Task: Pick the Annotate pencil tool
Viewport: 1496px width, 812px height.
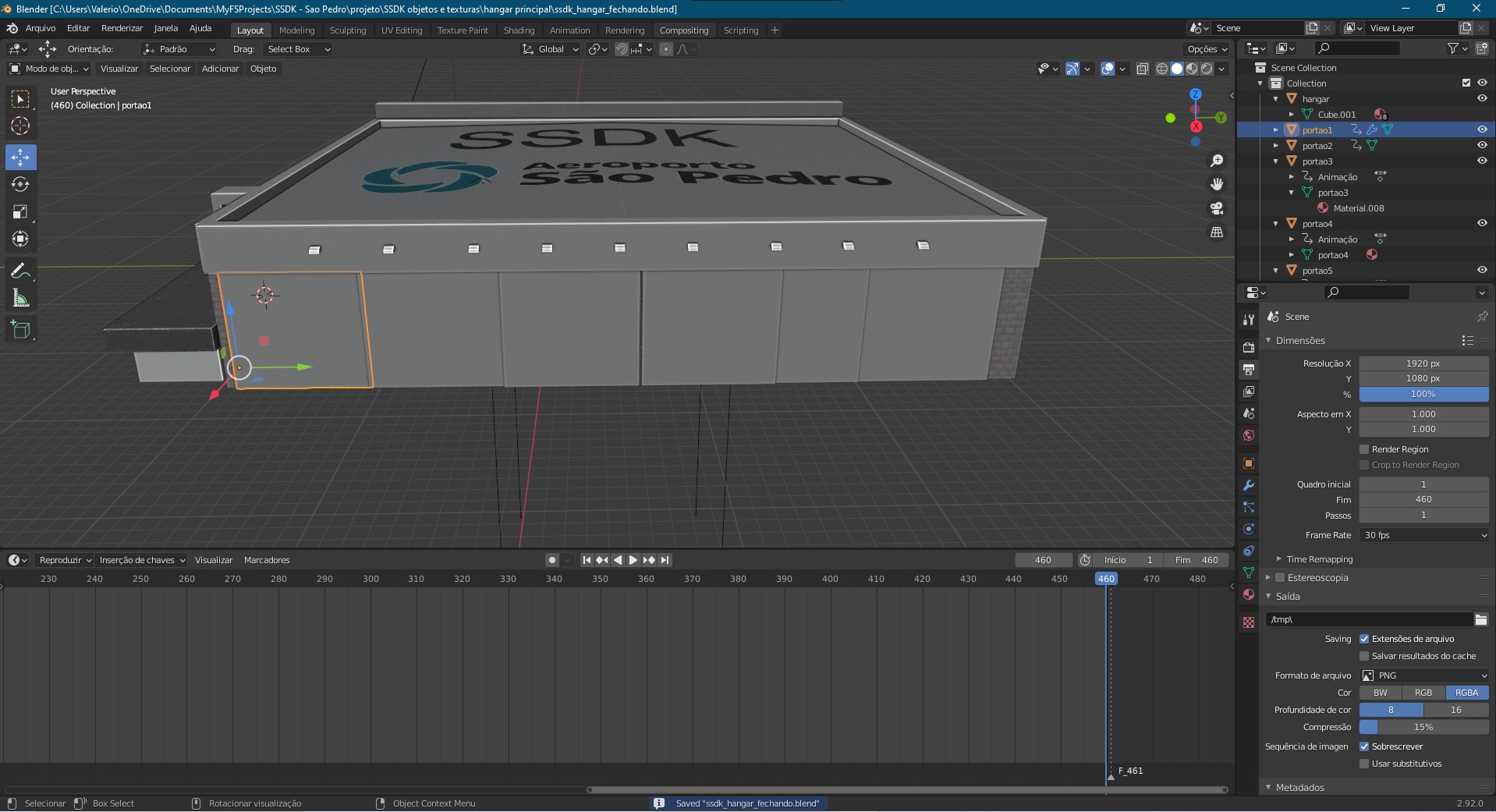Action: coord(20,271)
